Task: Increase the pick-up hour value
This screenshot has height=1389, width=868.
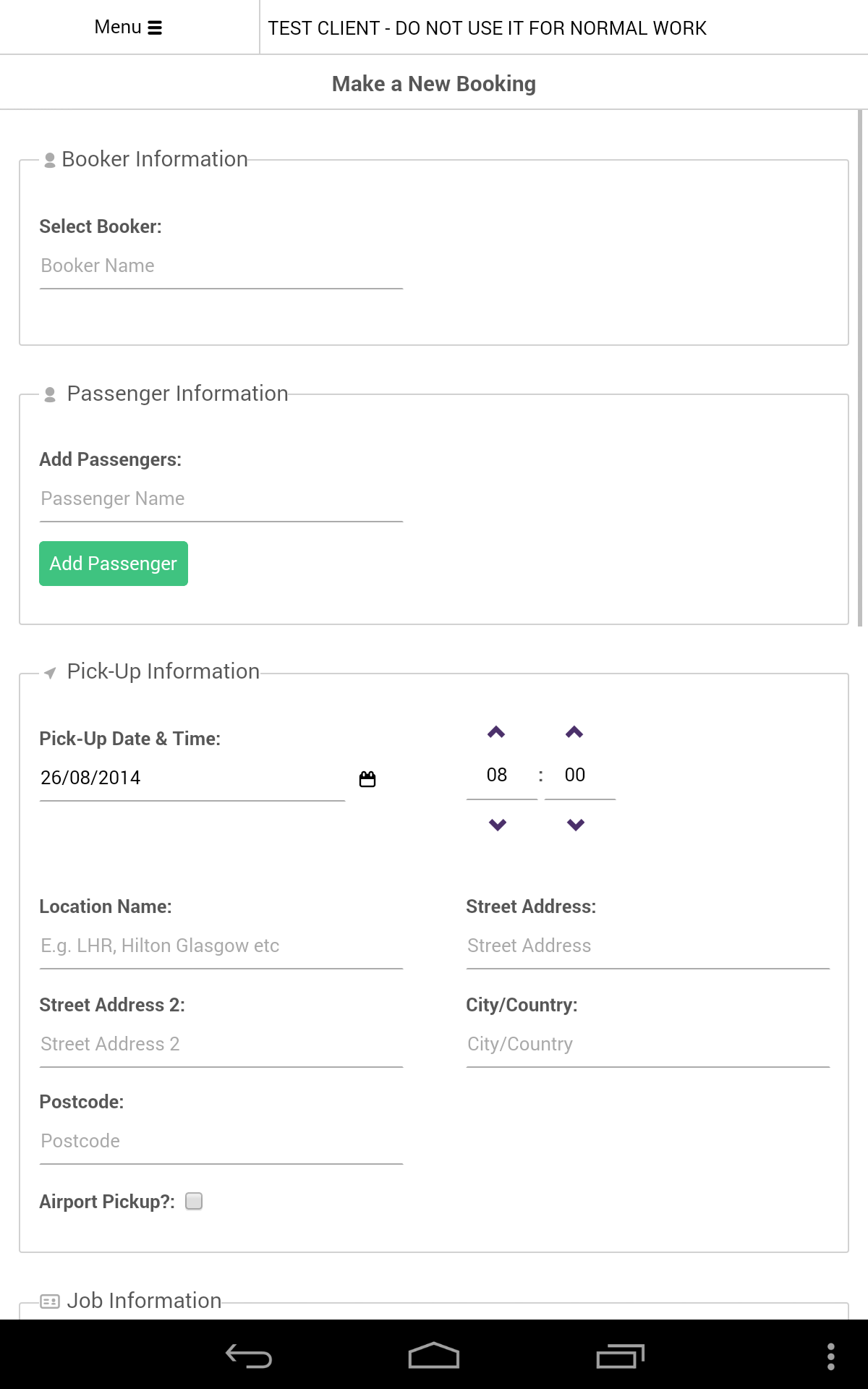Action: (496, 732)
